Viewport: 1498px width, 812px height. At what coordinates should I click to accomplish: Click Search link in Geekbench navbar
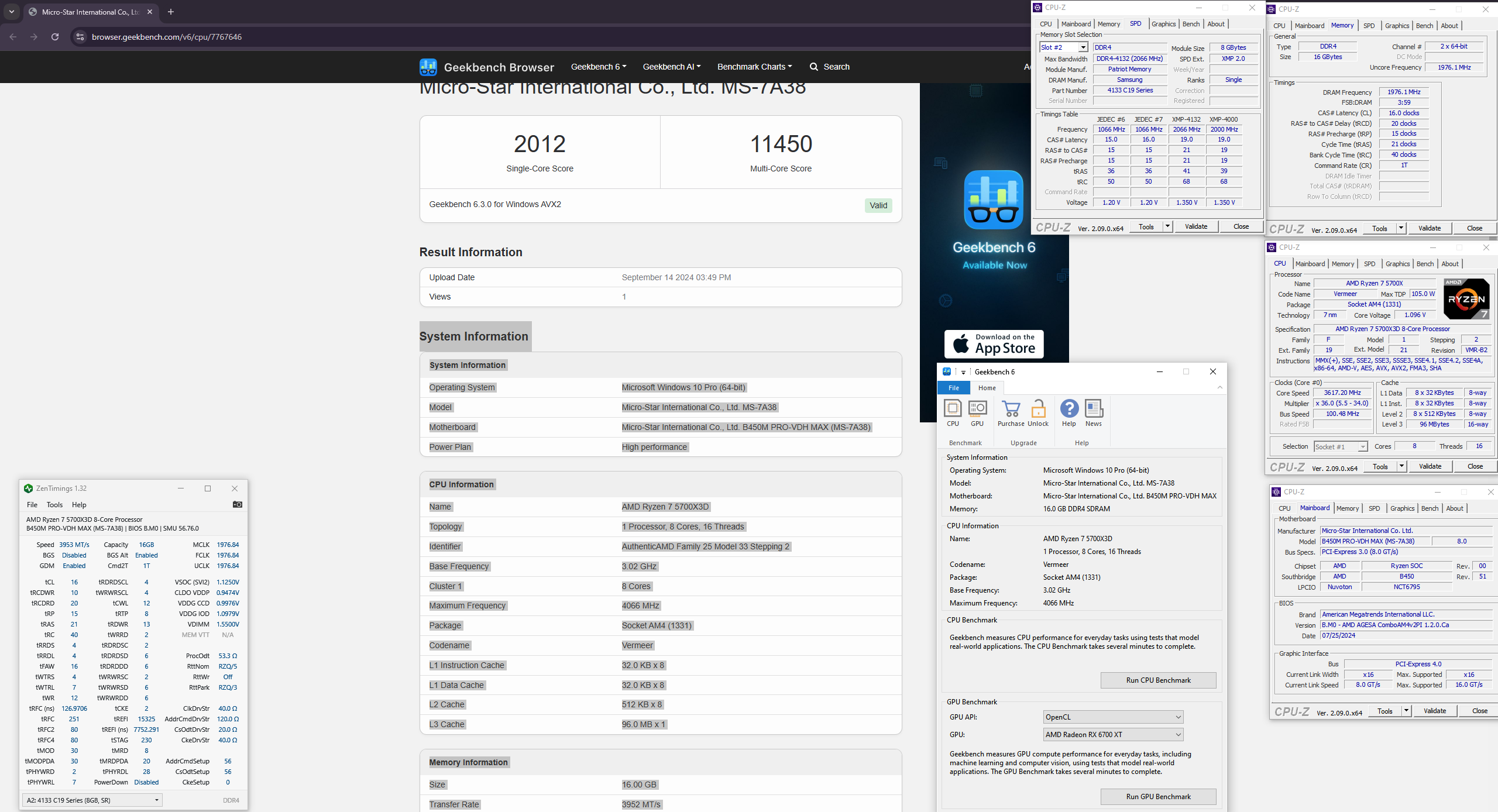pyautogui.click(x=836, y=67)
